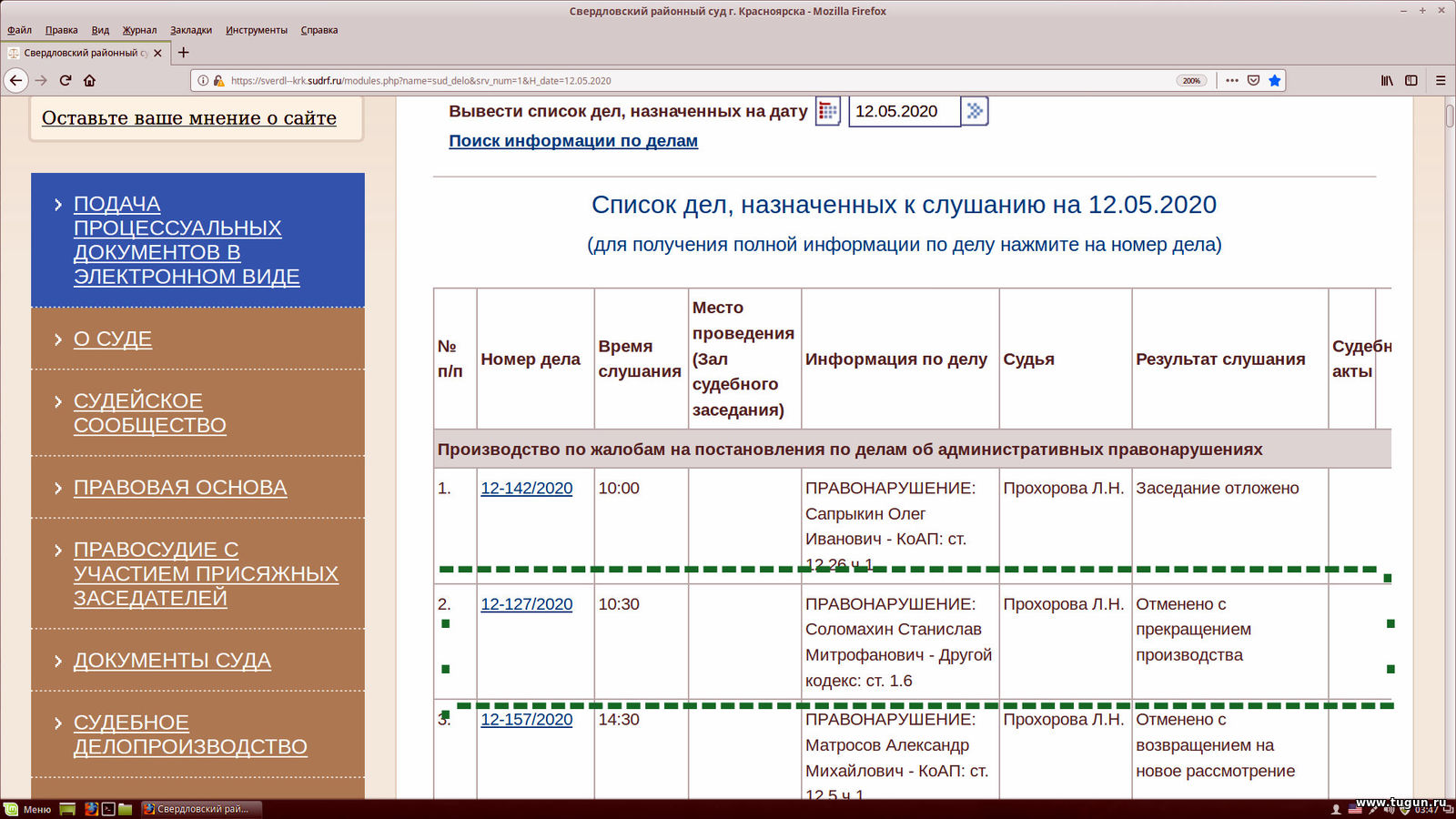Open ДОКУМЕНТЫ СУДА sidebar section
This screenshot has width=1456, height=819.
click(172, 661)
